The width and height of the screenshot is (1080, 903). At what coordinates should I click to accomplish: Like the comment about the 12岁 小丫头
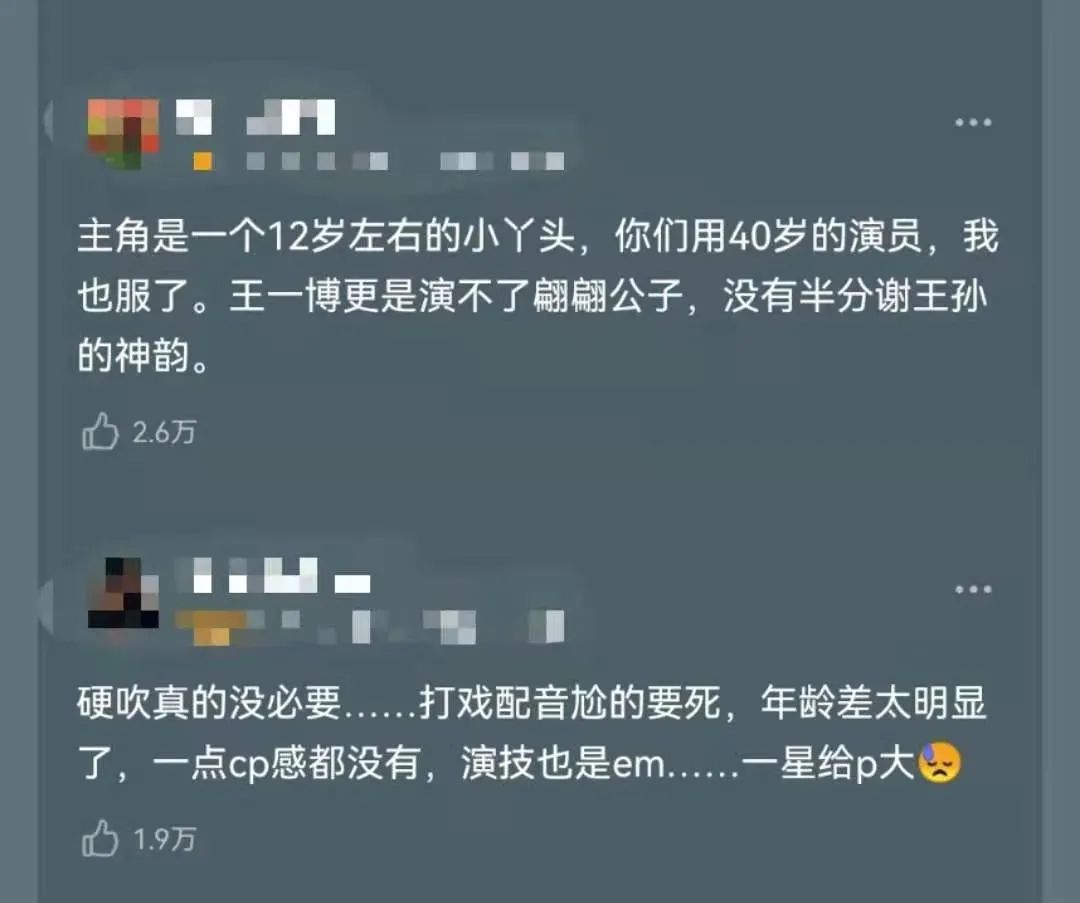[x=100, y=432]
